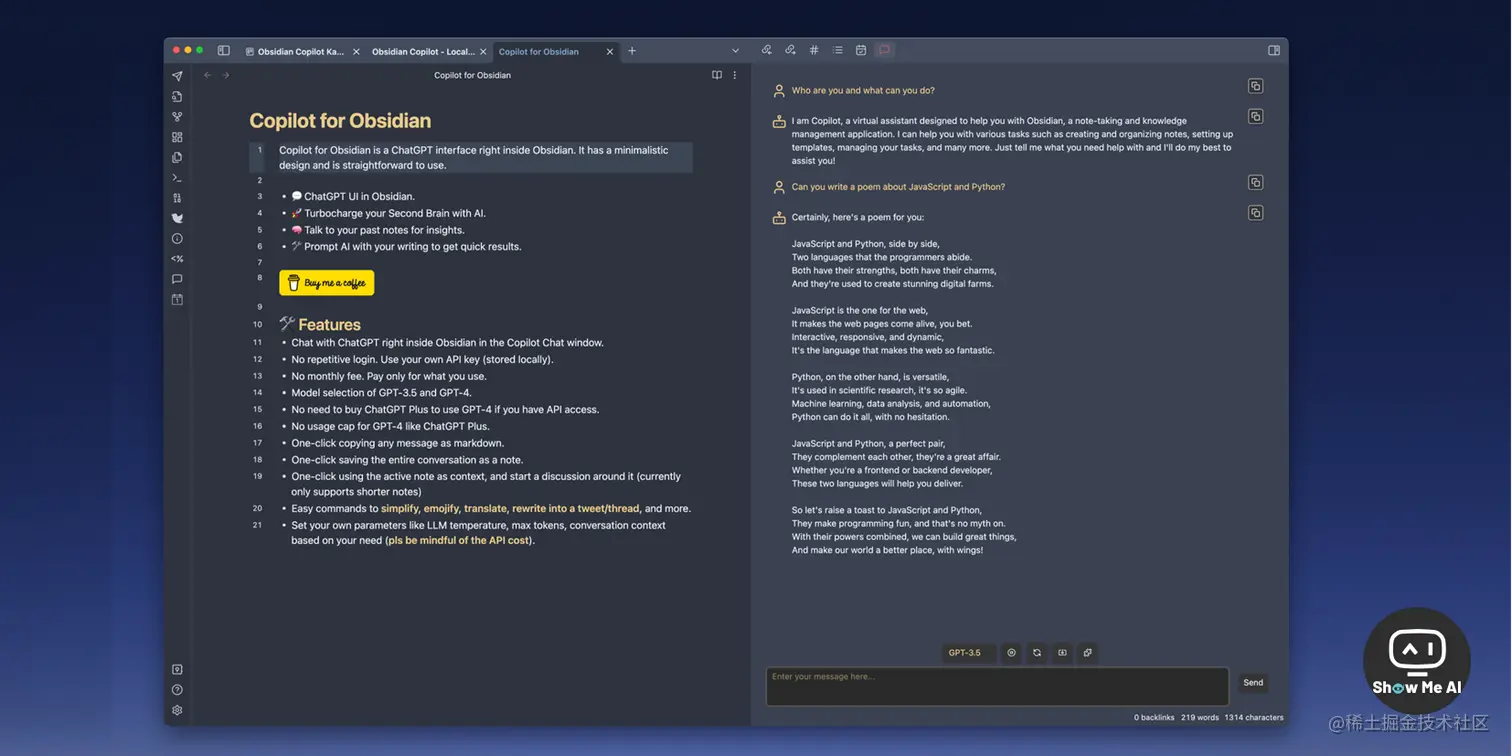This screenshot has height=756, width=1512.
Task: Switch to reading view book icon
Action: pos(717,75)
